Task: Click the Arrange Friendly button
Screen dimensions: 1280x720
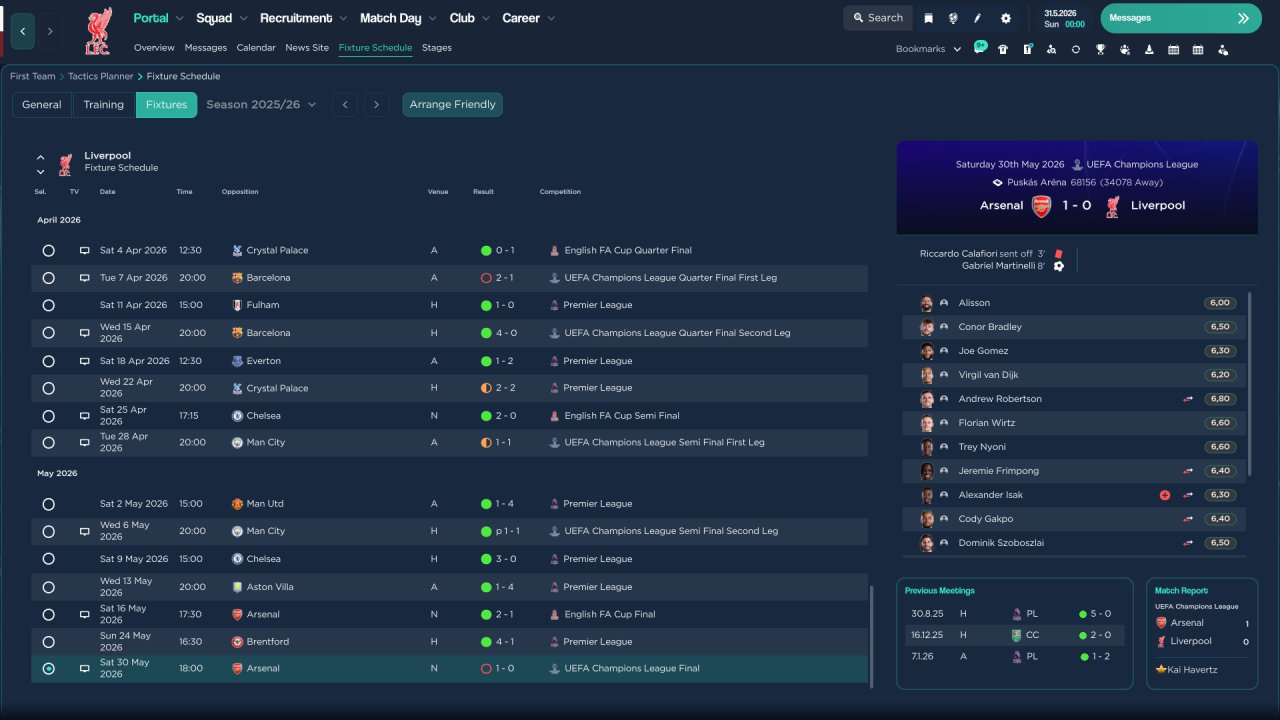Action: click(x=453, y=105)
